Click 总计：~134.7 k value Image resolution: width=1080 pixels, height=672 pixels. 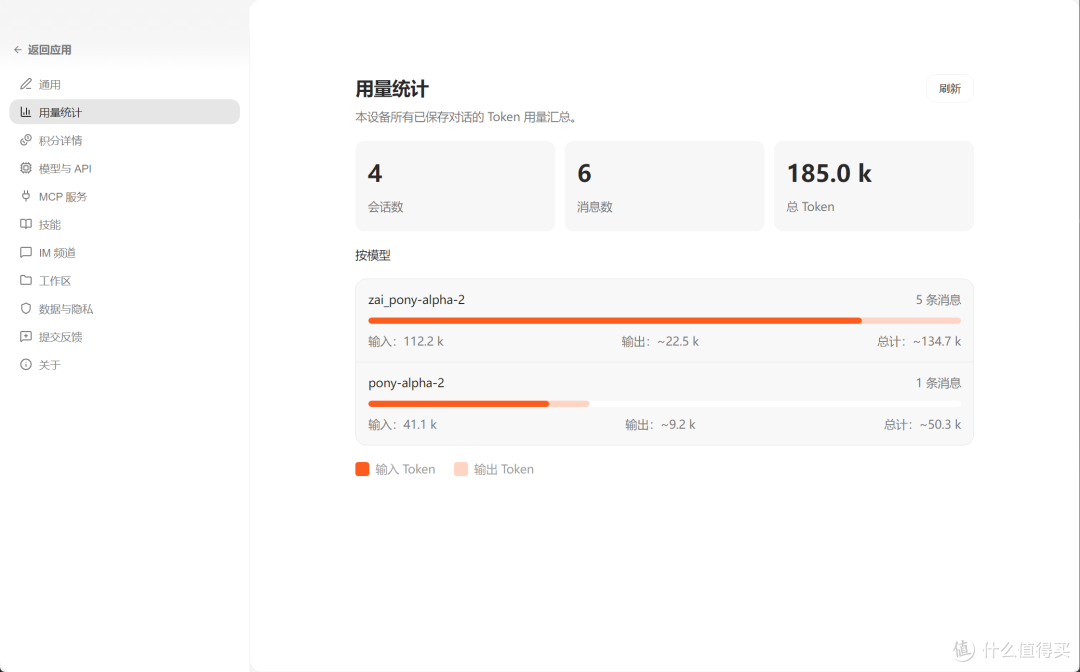pyautogui.click(x=919, y=342)
